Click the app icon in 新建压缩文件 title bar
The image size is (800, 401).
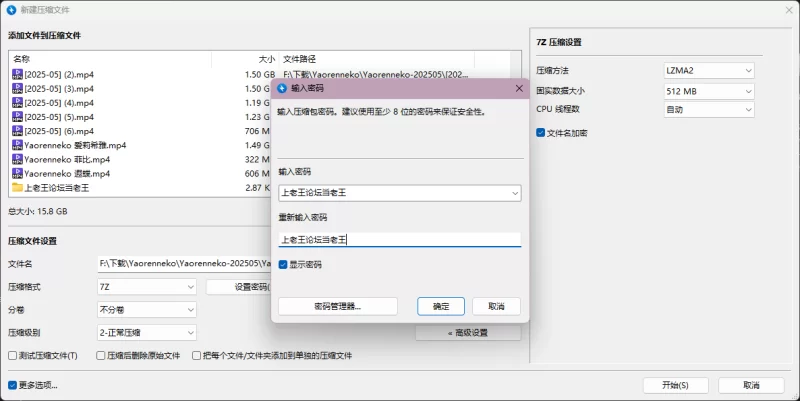[x=11, y=9]
